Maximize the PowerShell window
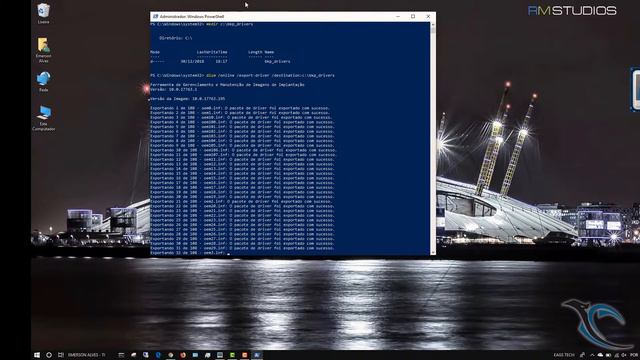This screenshot has width=640, height=360. pyautogui.click(x=413, y=16)
